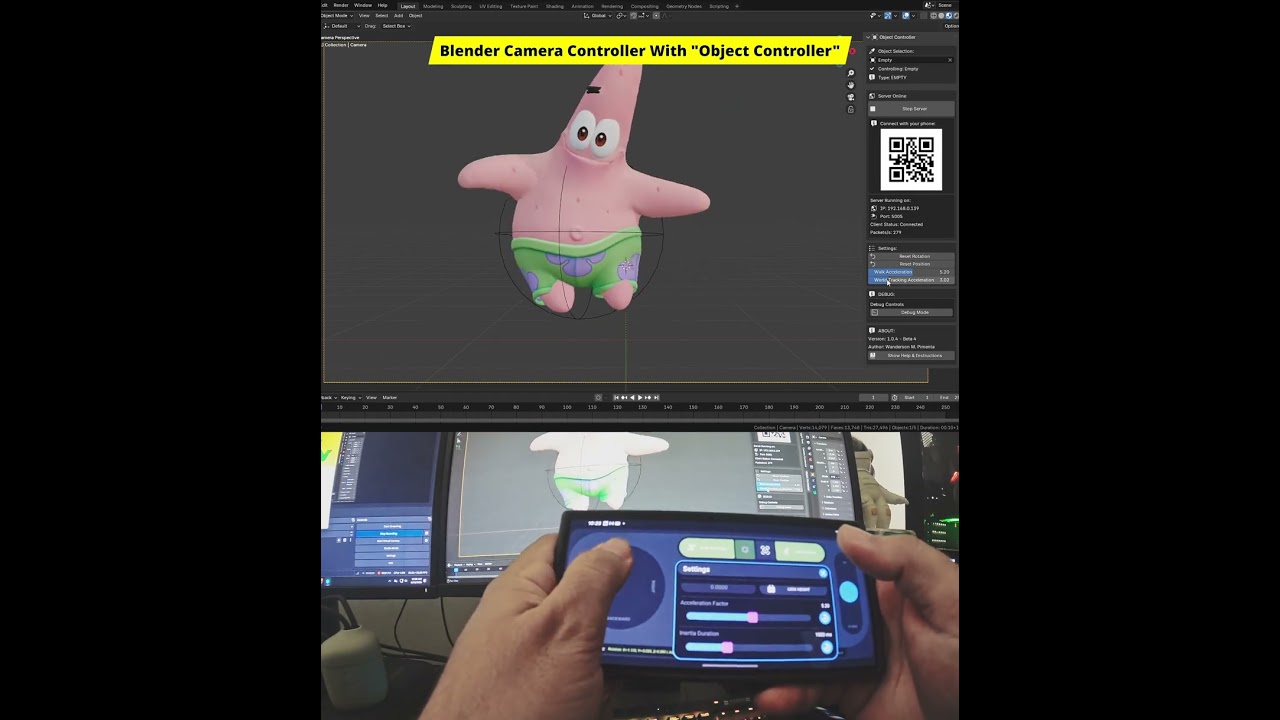
Task: Jump to the previous keyframe
Action: click(624, 397)
